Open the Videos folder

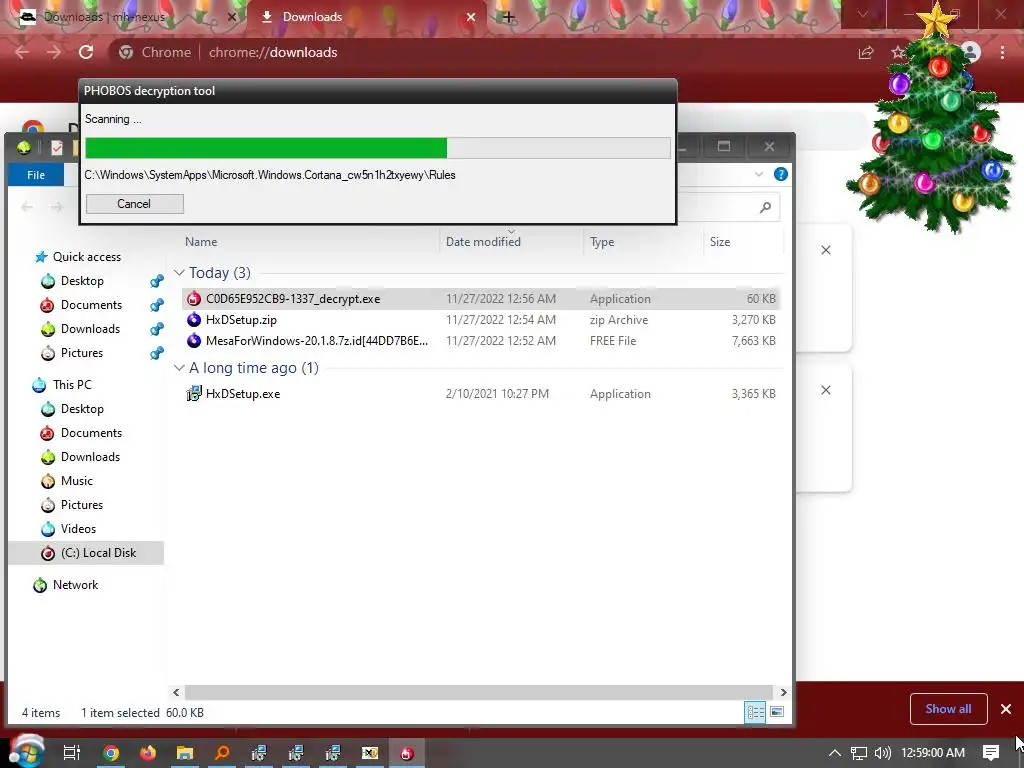click(78, 529)
